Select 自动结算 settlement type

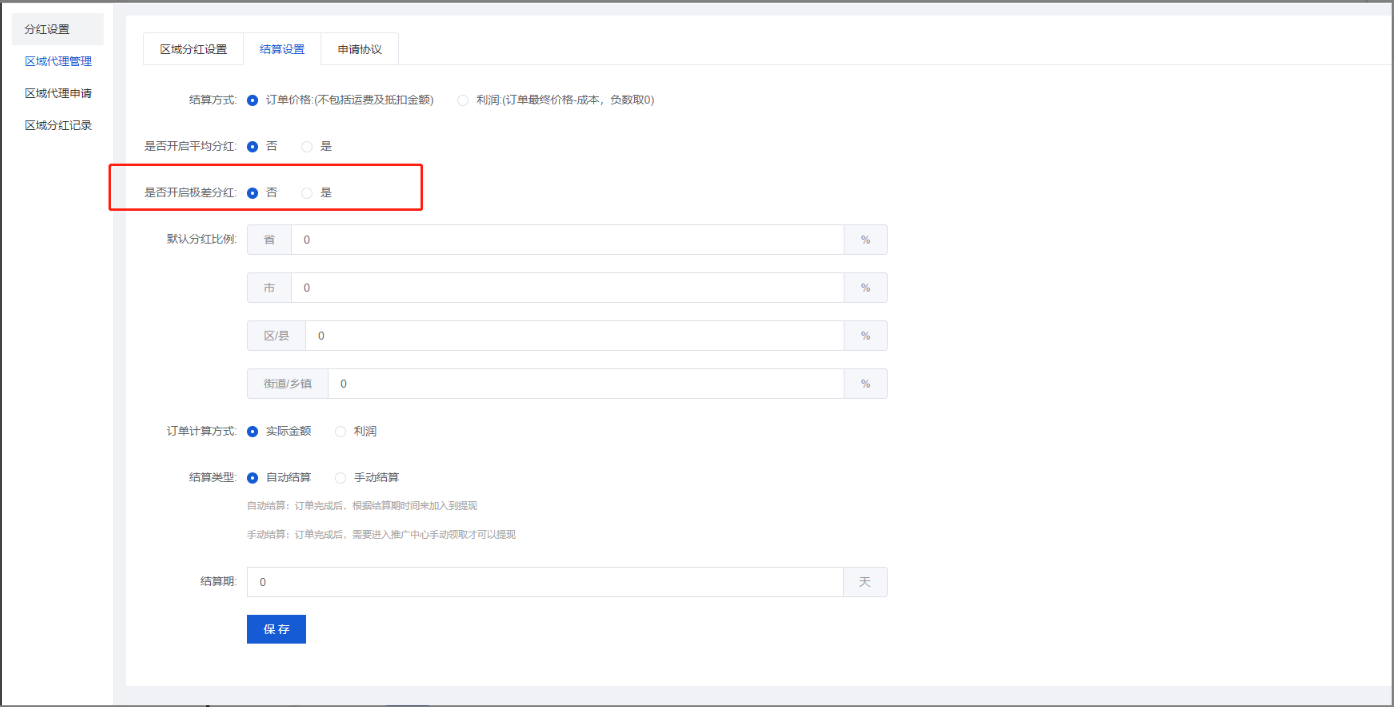click(x=253, y=477)
